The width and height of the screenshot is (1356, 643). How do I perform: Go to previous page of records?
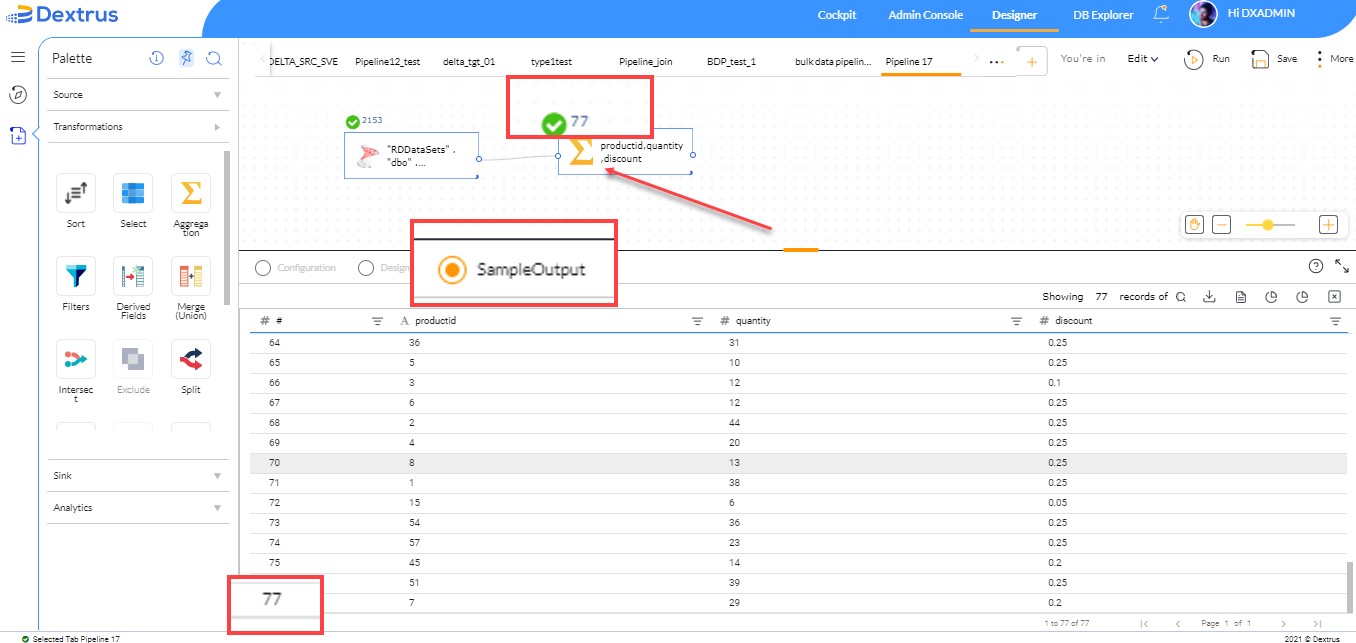(1178, 623)
